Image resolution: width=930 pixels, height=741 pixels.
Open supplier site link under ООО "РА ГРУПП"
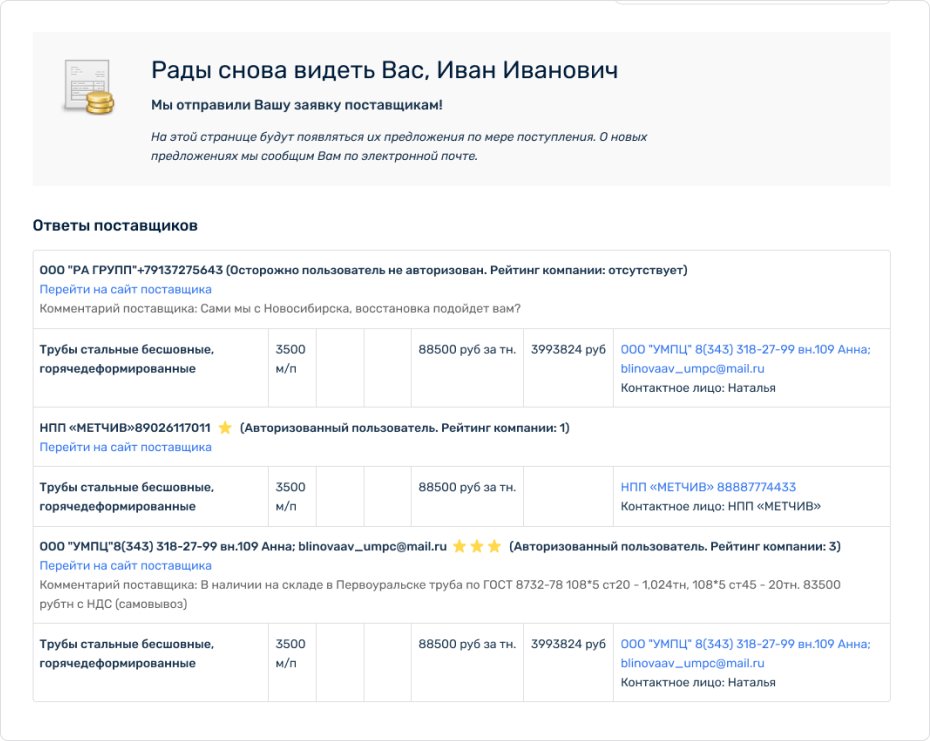[x=125, y=289]
